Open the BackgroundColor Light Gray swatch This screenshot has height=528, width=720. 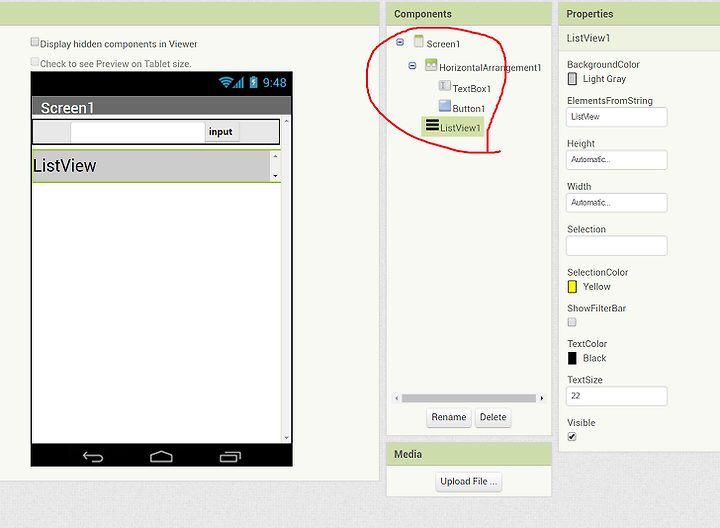coord(572,79)
